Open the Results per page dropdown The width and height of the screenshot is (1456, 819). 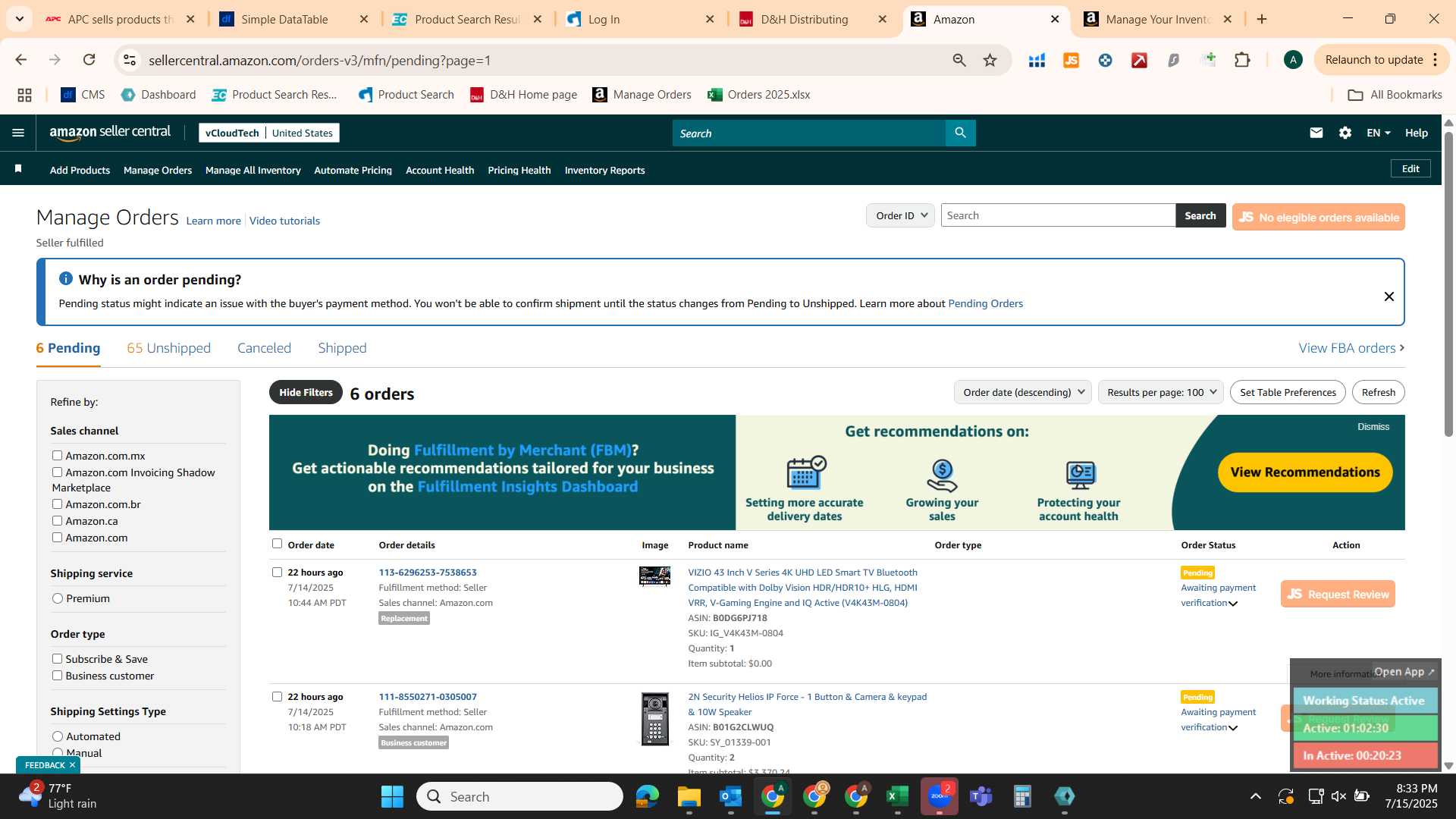click(x=1160, y=392)
